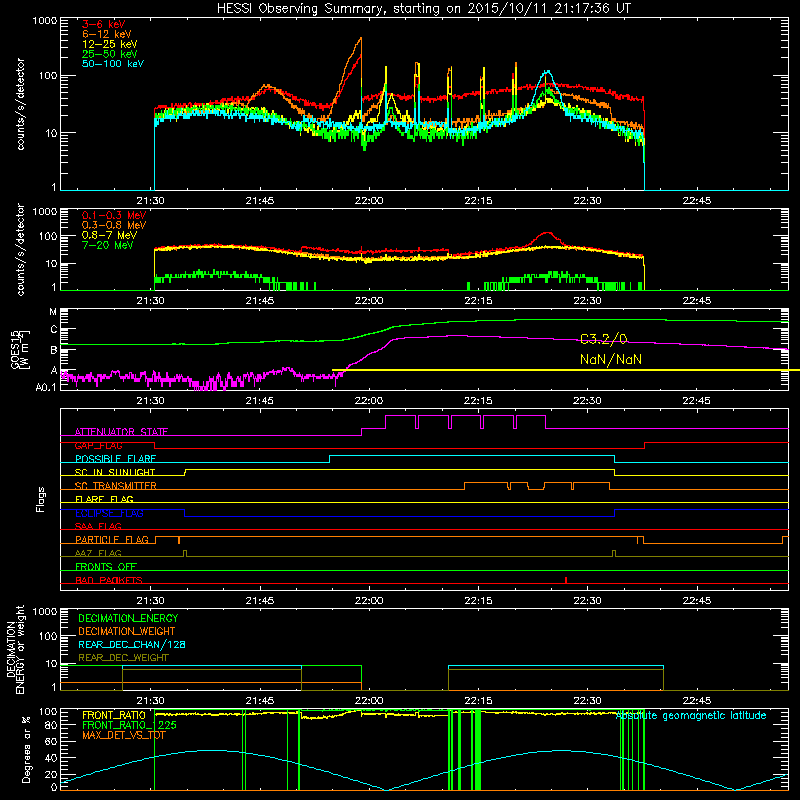Click the red 0.1-0.3 MeV bump near 22:25
Image resolution: width=800 pixels, height=800 pixels.
pos(547,234)
